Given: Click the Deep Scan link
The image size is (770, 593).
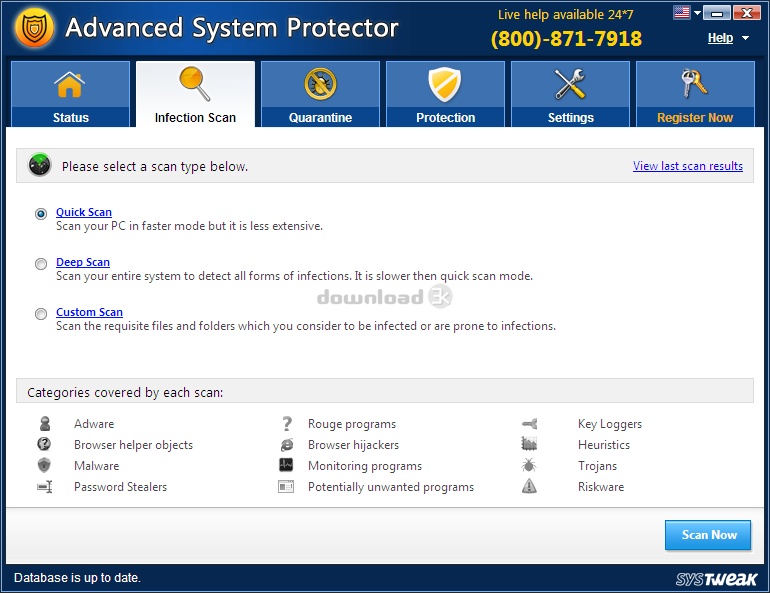Looking at the screenshot, I should click(83, 262).
